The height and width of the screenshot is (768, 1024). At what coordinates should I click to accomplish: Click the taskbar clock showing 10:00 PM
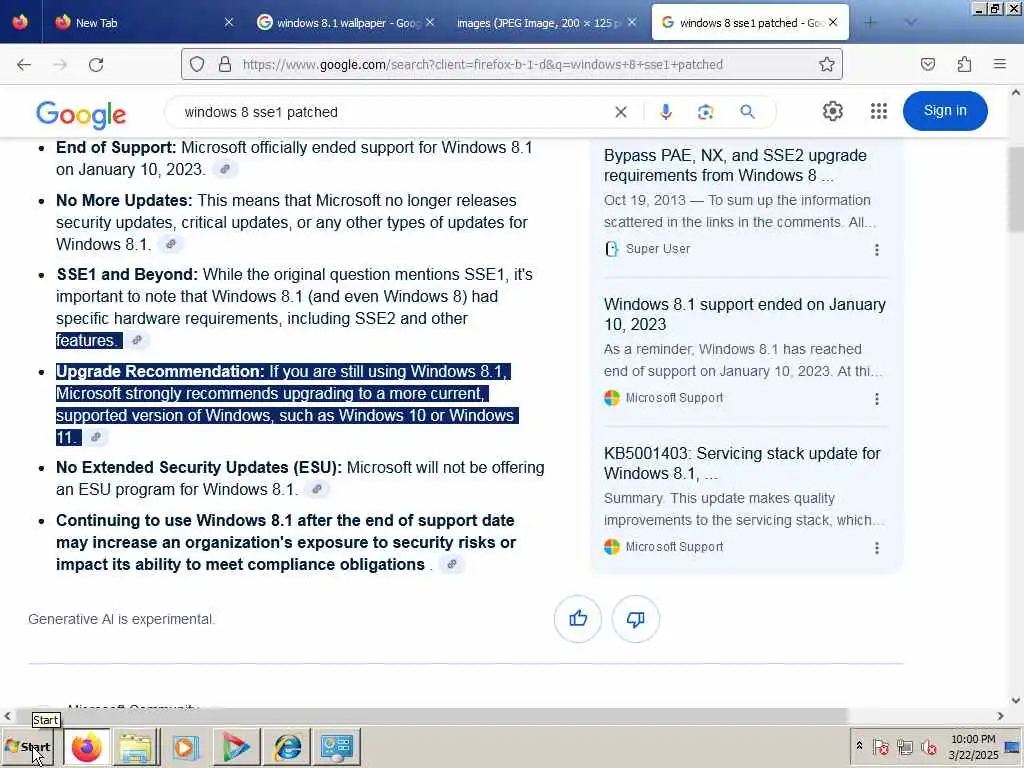tap(973, 747)
